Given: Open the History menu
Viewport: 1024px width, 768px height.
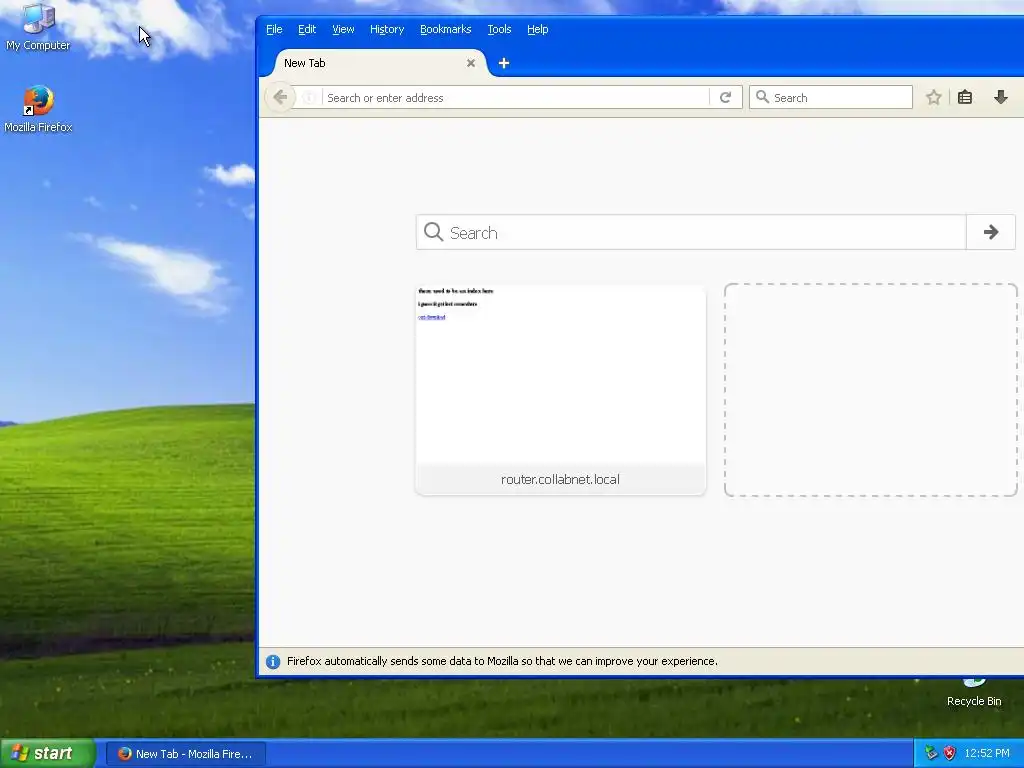Looking at the screenshot, I should pos(387,29).
